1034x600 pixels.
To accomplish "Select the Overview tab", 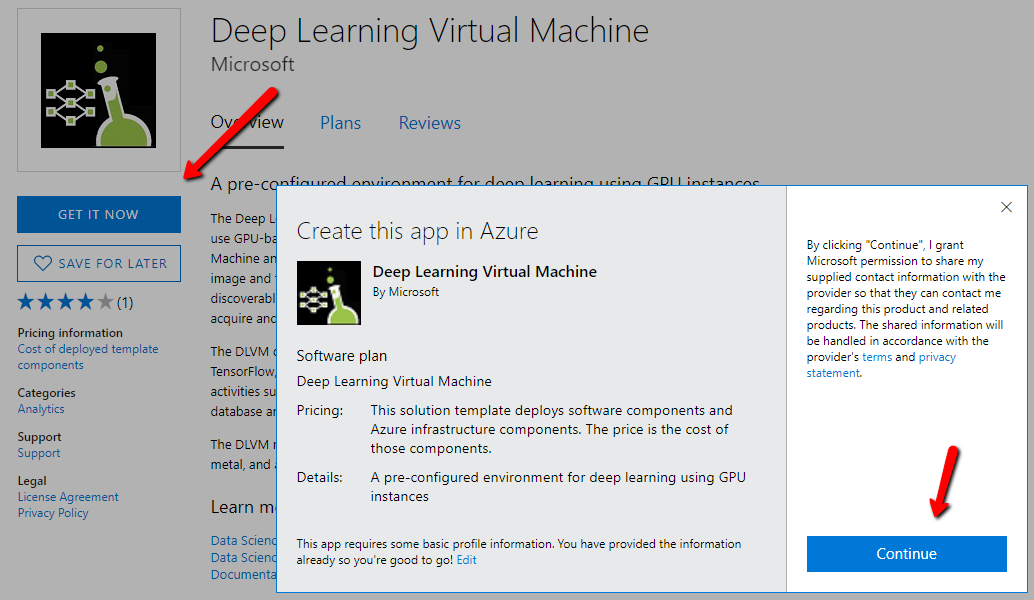I will tap(247, 123).
